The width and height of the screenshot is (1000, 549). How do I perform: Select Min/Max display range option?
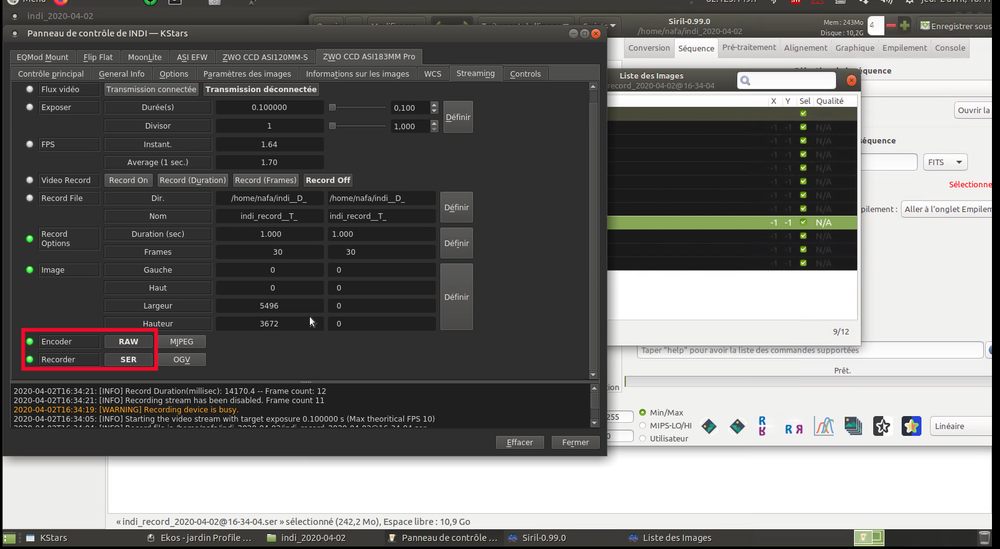(x=661, y=413)
